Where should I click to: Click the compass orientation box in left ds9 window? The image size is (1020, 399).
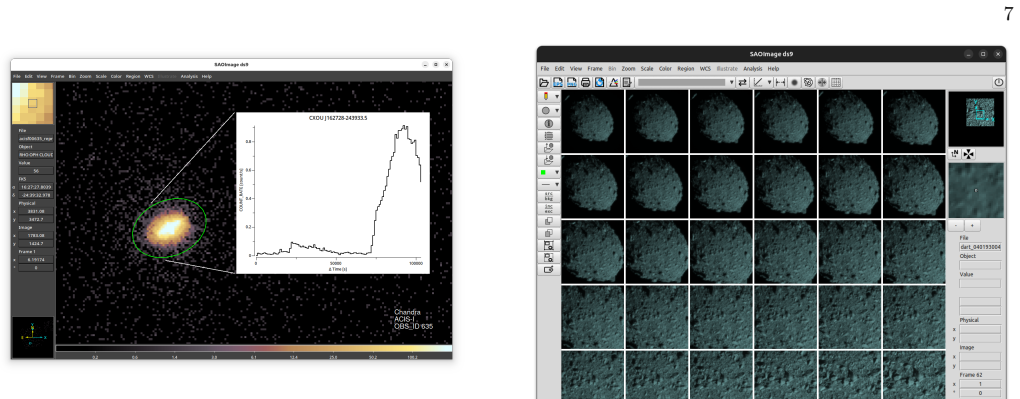33,337
